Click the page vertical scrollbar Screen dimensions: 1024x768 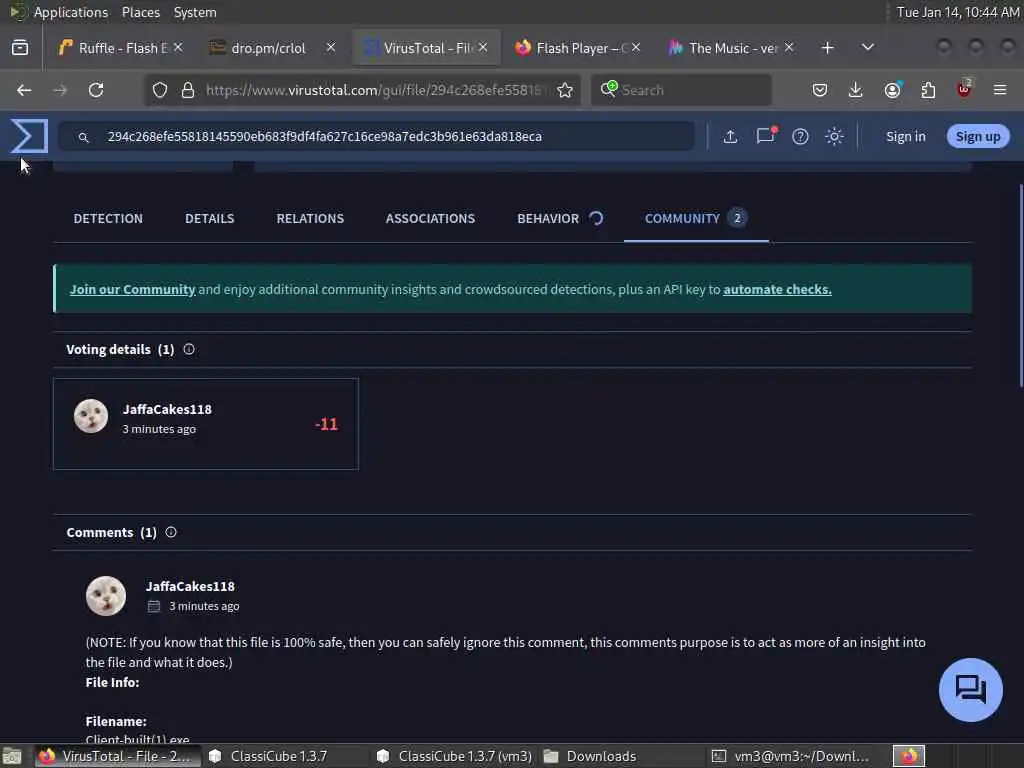coord(1020,286)
